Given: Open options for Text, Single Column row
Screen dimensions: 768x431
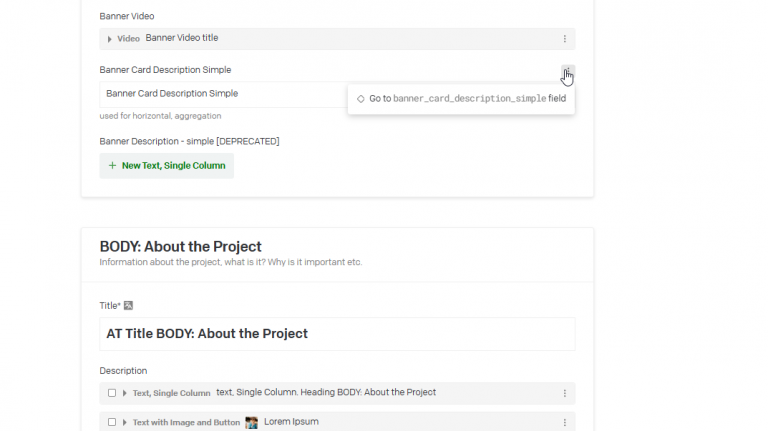Looking at the screenshot, I should (x=564, y=393).
